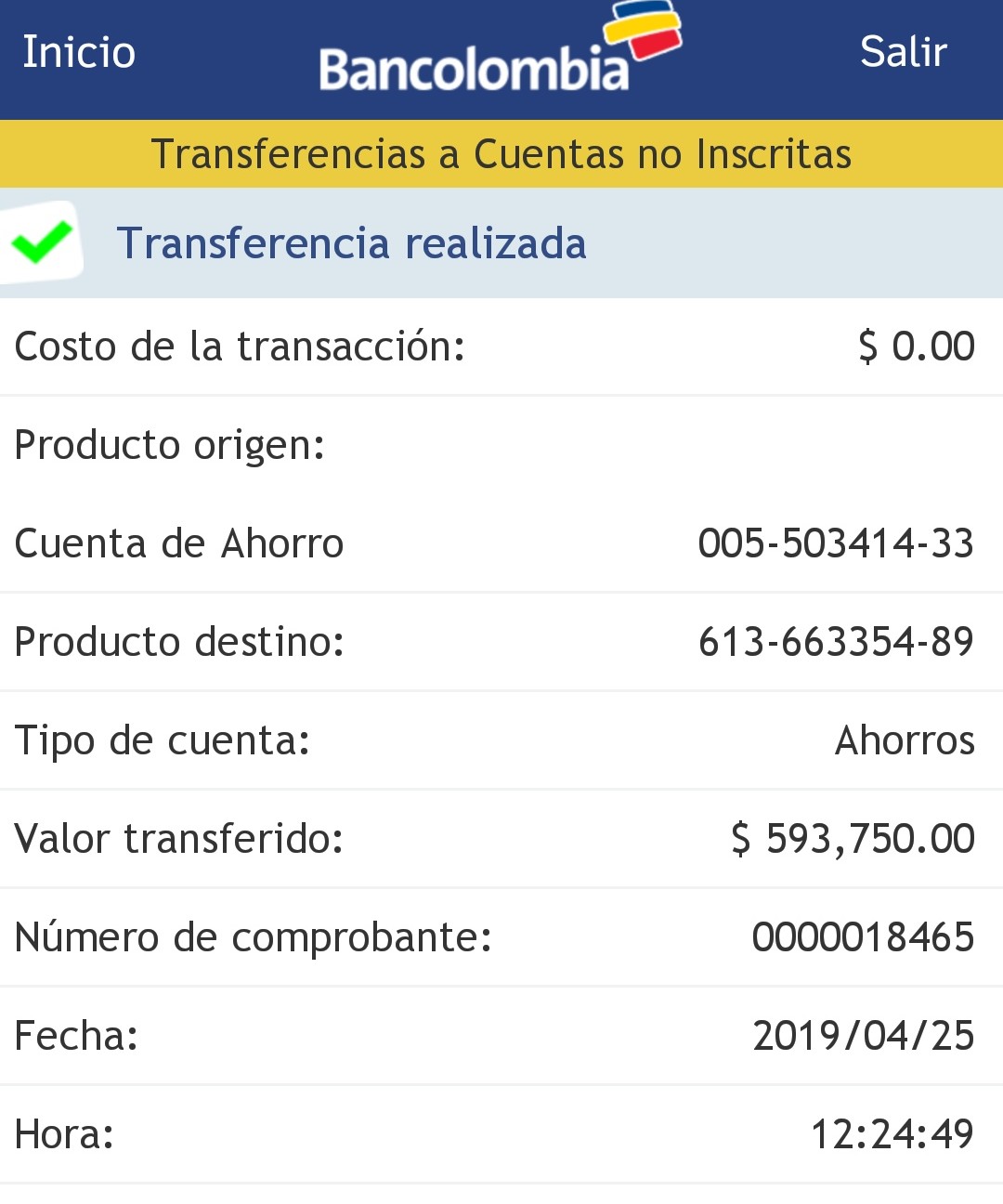Tap the Producto destino label
The width and height of the screenshot is (1003, 1204).
pos(179,642)
